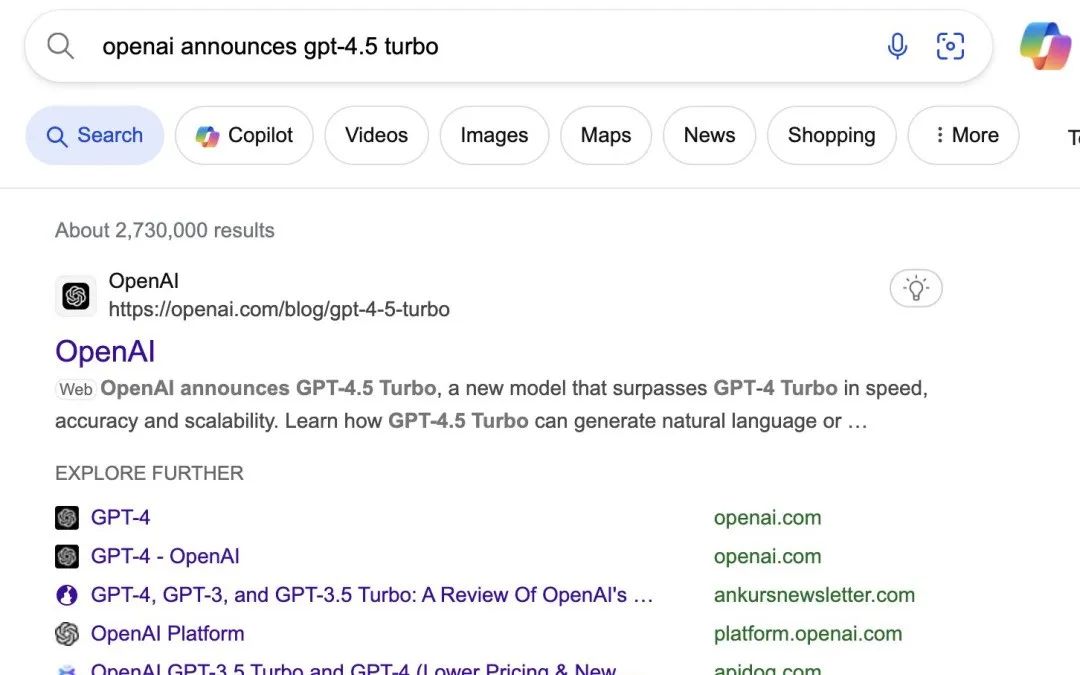The image size is (1080, 675).
Task: Click the magnifying glass search icon
Action: pyautogui.click(x=61, y=46)
